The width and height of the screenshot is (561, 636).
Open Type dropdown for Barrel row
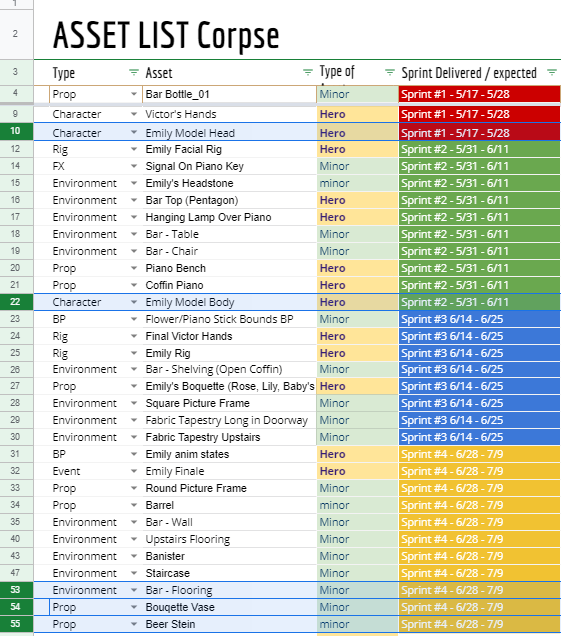pos(134,505)
